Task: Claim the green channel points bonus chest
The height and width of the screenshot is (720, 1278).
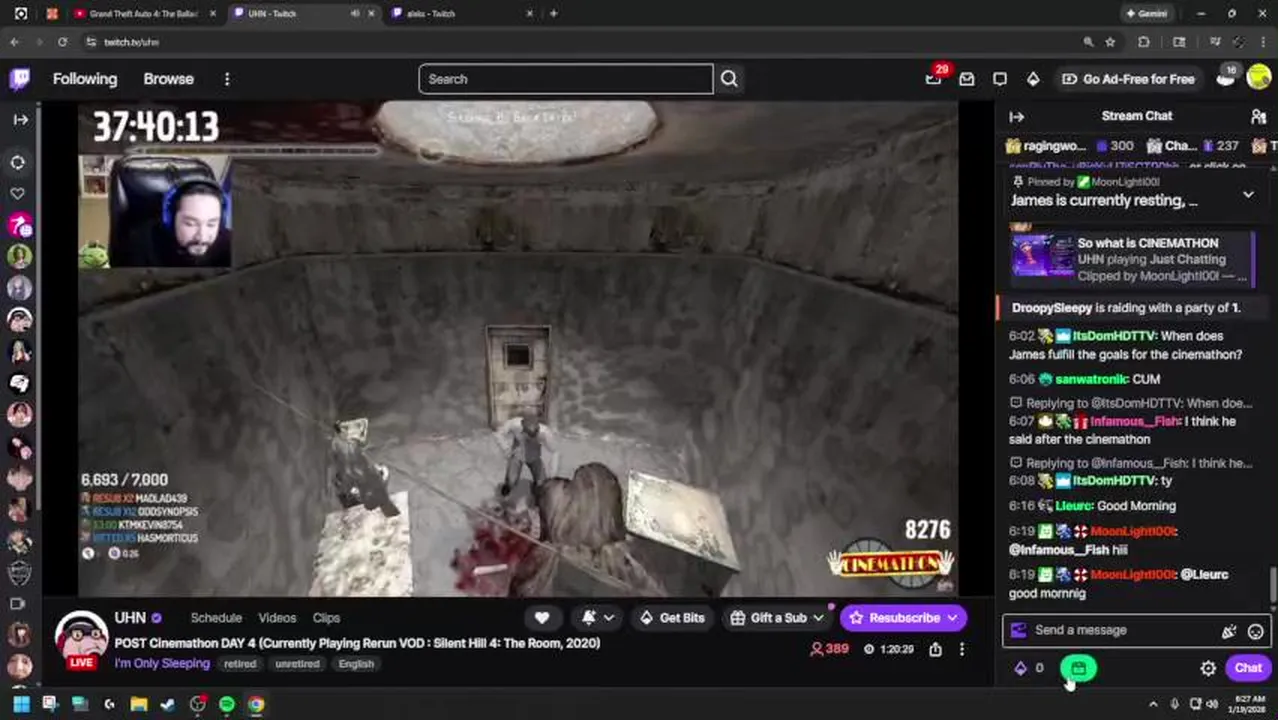Action: 1078,668
